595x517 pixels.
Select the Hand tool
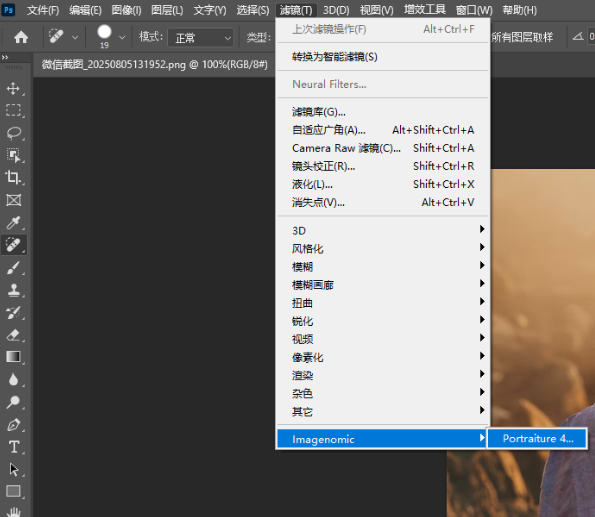(13, 512)
